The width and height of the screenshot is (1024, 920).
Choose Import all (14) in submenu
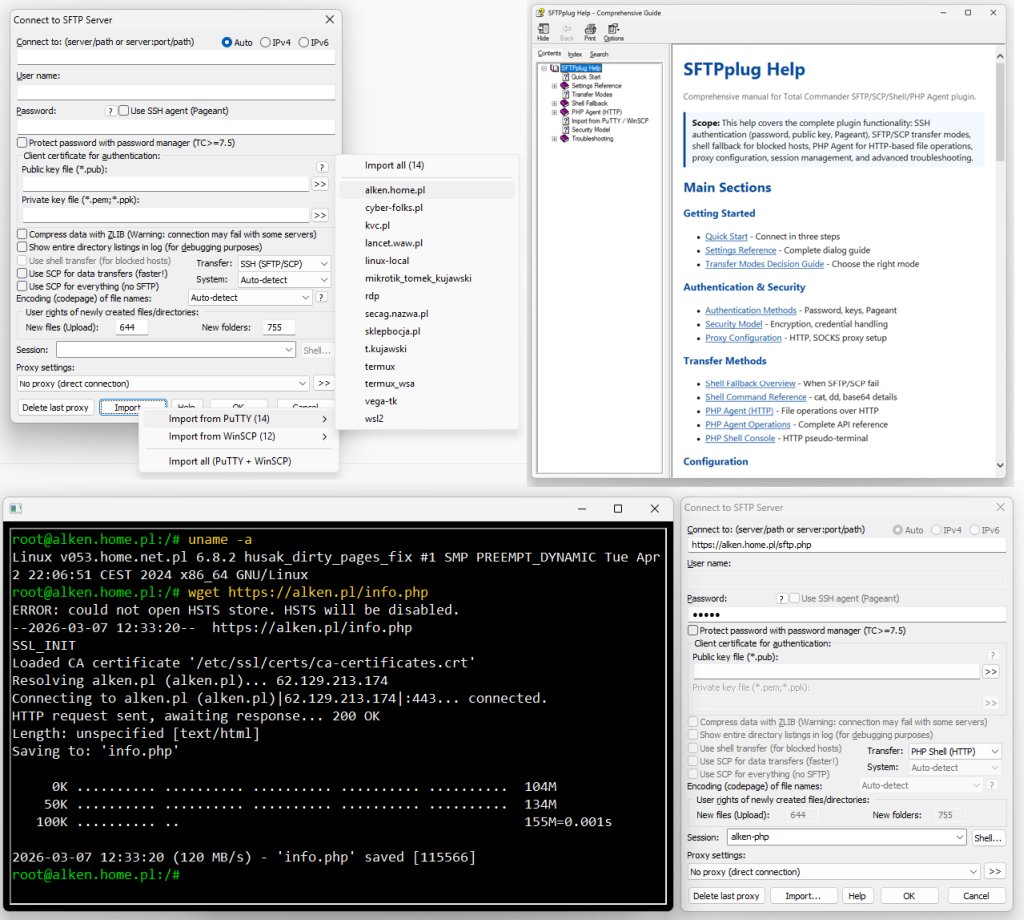(427, 165)
